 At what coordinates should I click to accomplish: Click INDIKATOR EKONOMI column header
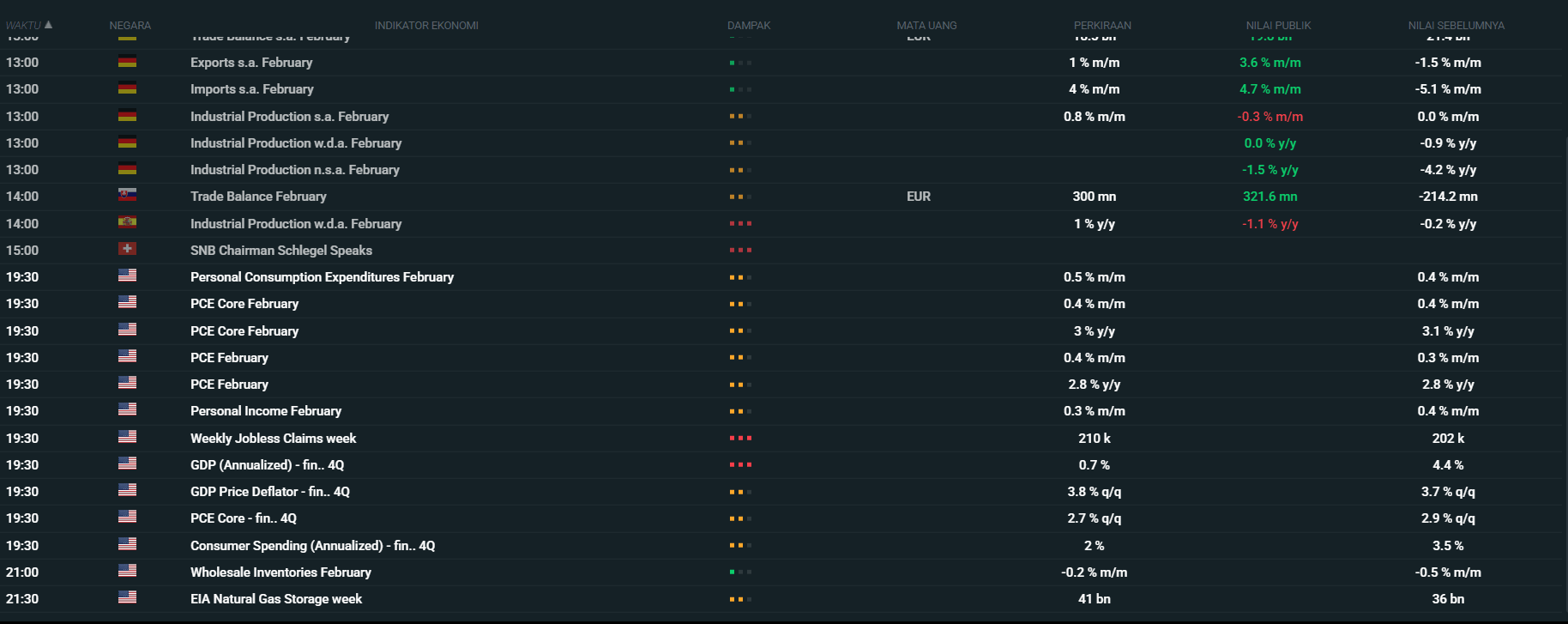[426, 26]
